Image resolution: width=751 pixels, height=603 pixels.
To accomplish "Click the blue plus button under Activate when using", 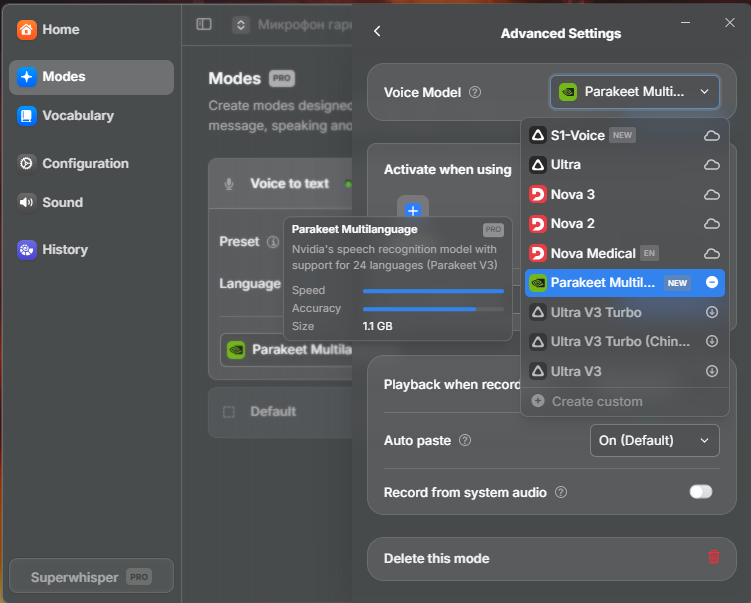I will point(412,210).
